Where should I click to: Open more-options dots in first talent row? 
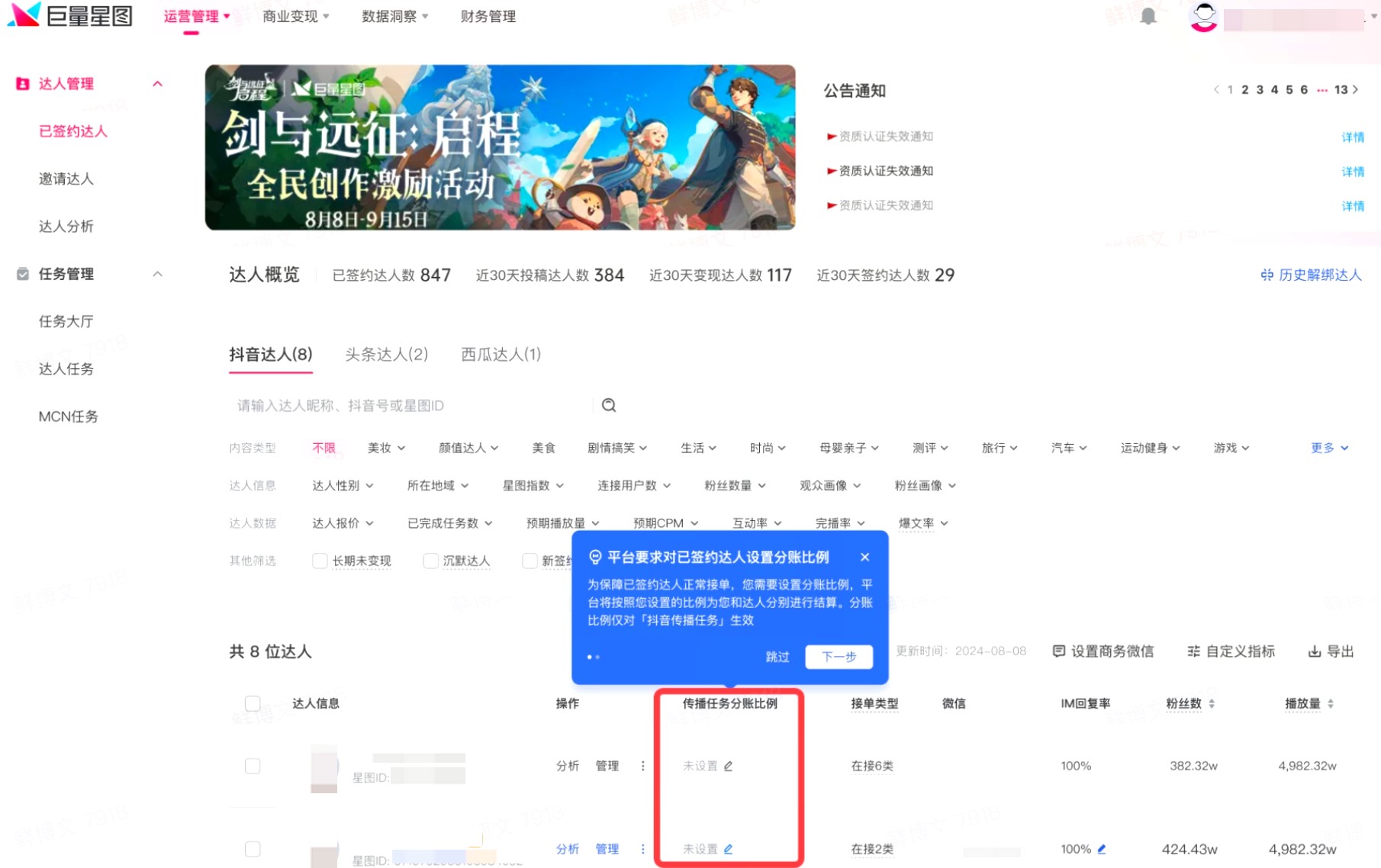click(x=642, y=766)
